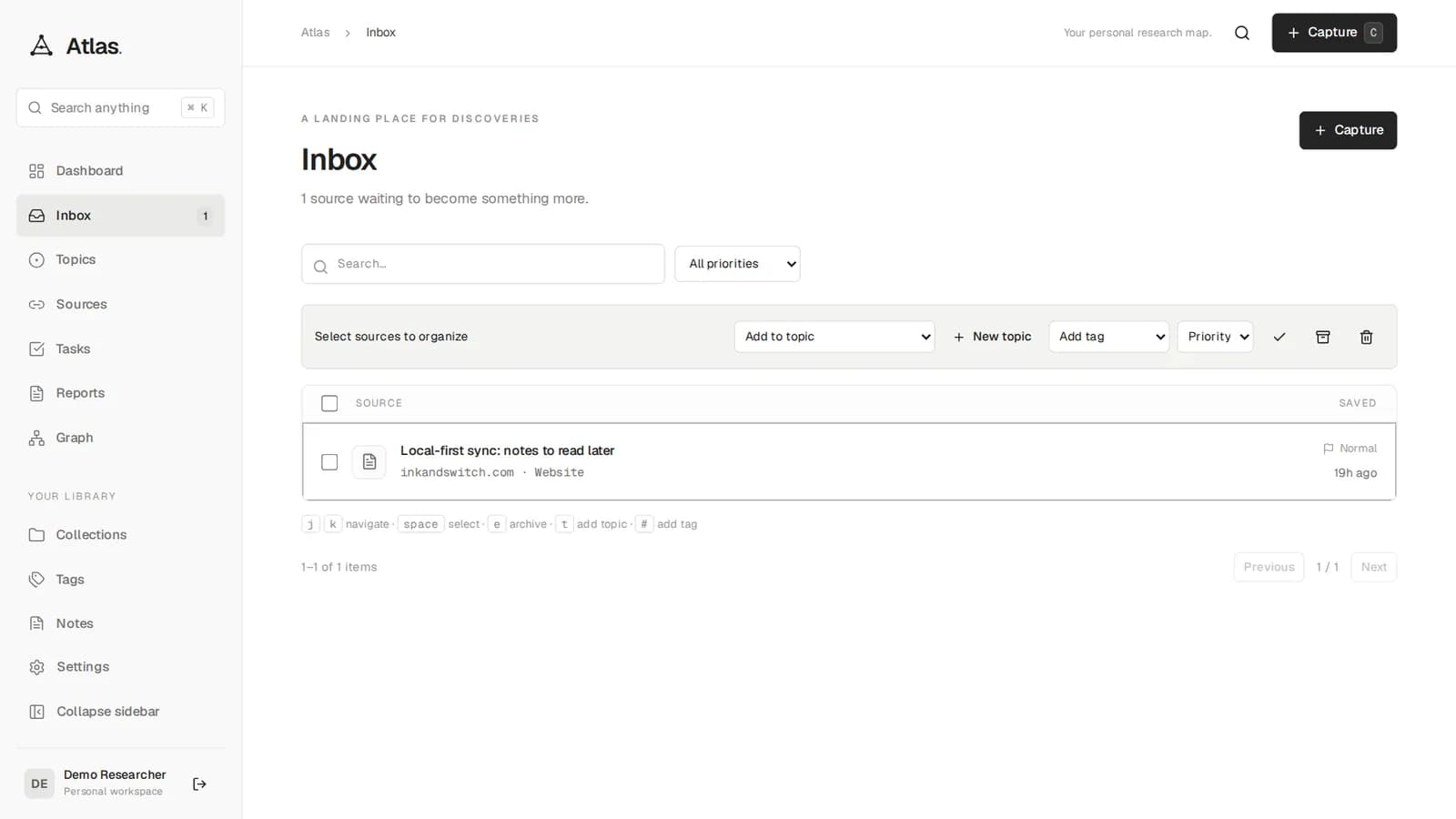Click the document icon of Local-first sync source

[369, 461]
